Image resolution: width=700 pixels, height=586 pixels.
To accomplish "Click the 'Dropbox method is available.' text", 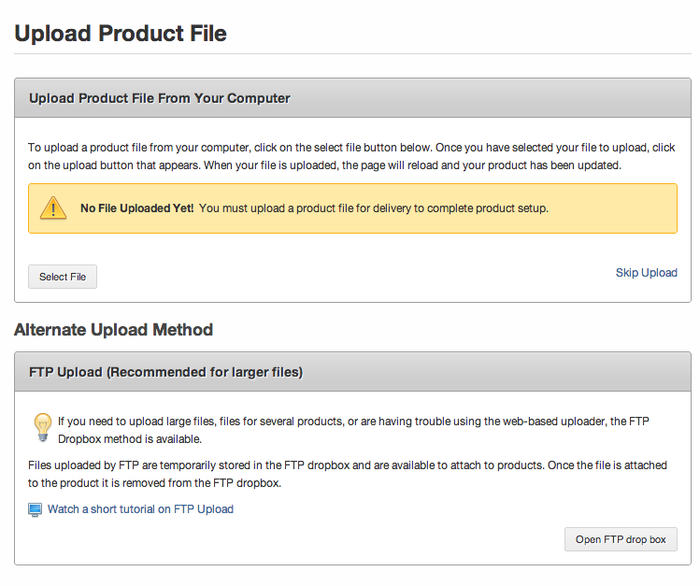I will 130,439.
